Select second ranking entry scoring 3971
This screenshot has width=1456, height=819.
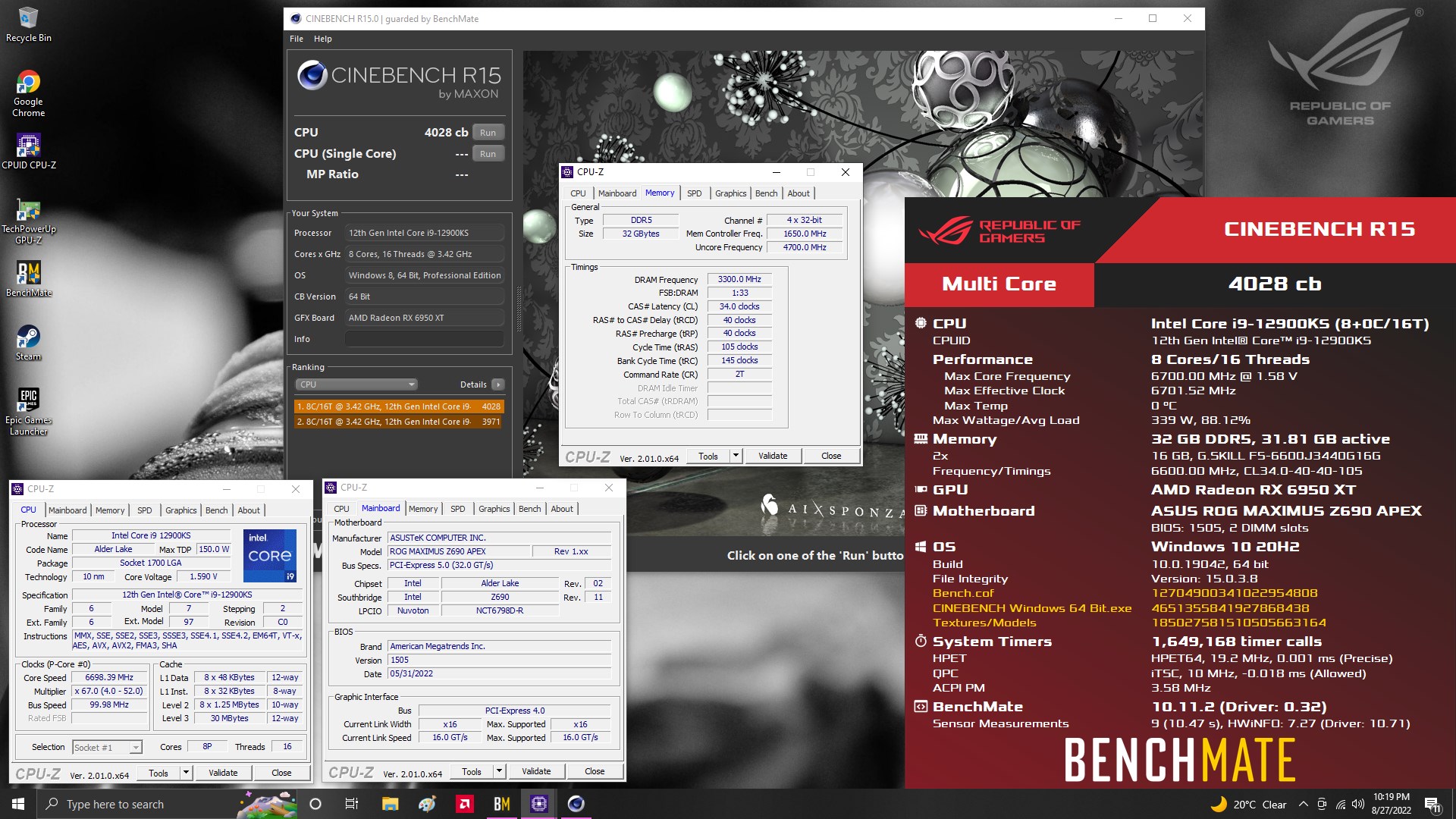[399, 422]
